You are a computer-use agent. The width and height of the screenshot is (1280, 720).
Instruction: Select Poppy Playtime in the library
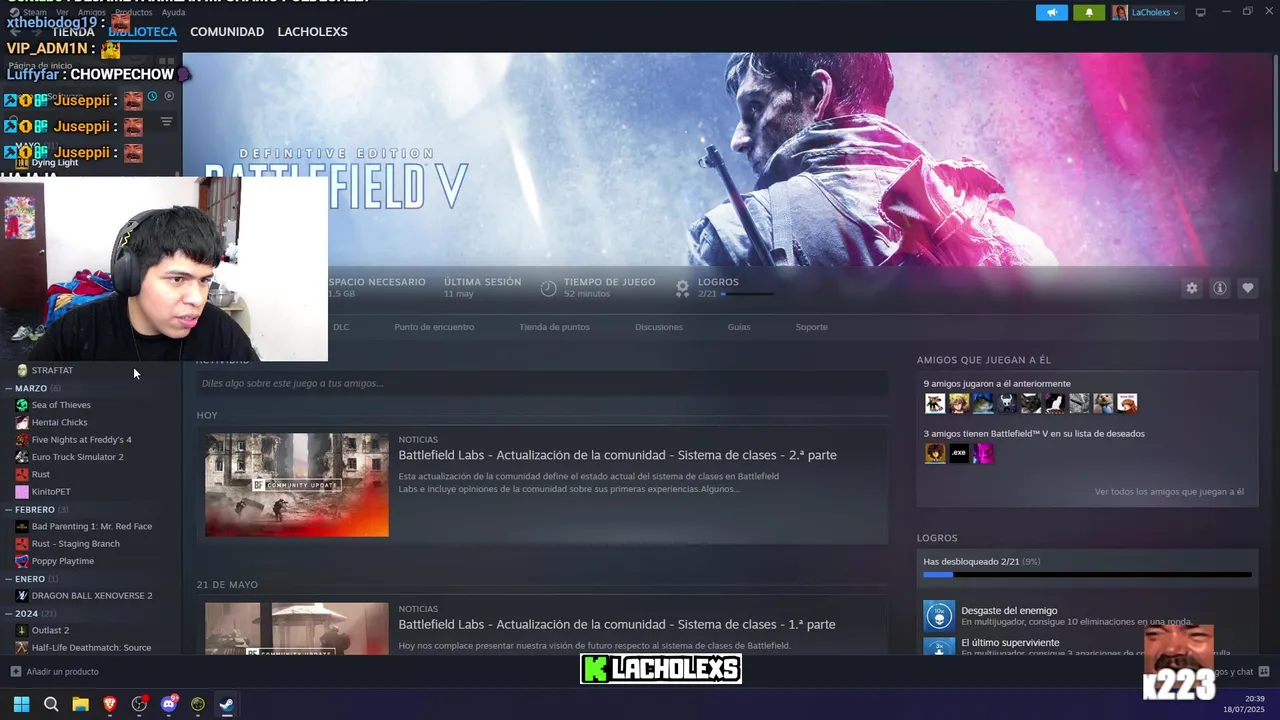pyautogui.click(x=62, y=561)
